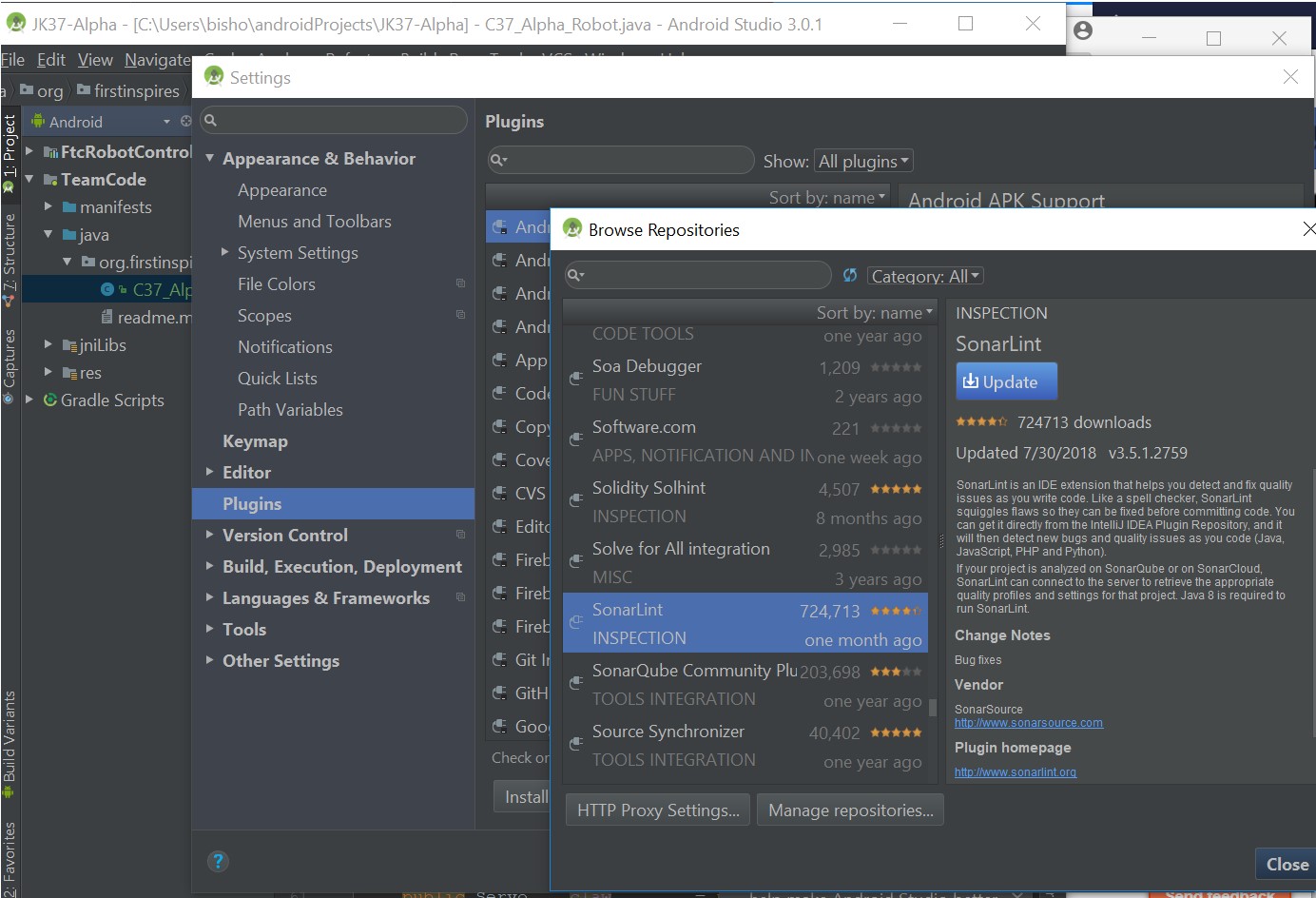Click the Browse Repositories search field

(x=698, y=275)
